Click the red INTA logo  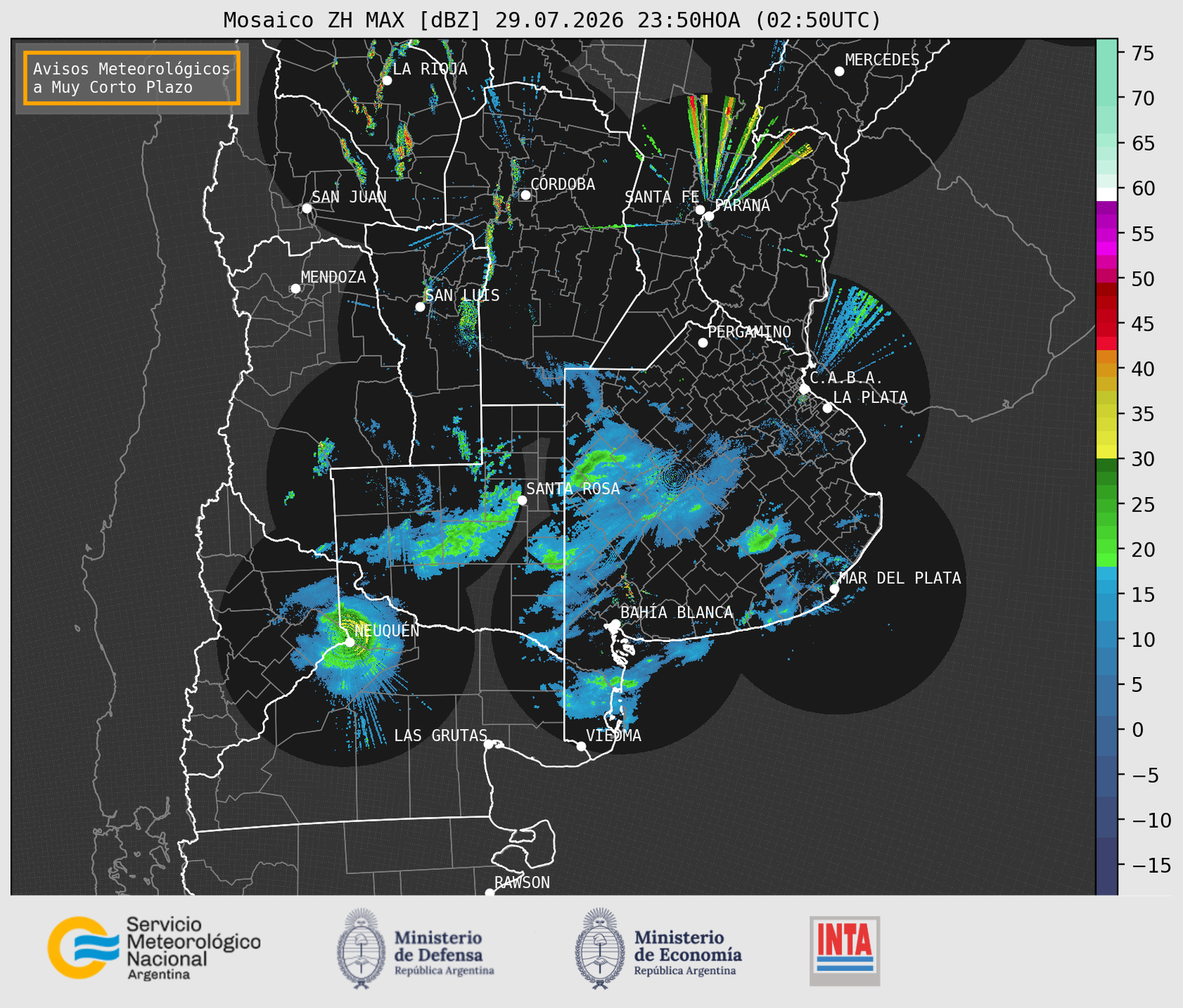click(x=844, y=951)
